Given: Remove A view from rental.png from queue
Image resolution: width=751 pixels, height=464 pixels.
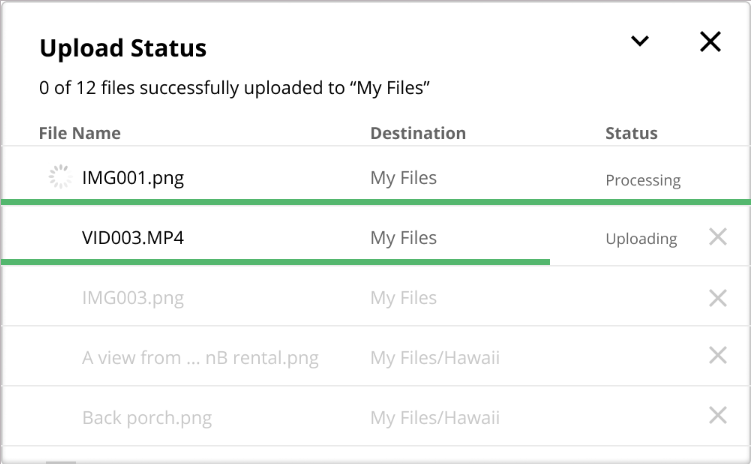Looking at the screenshot, I should coord(717,356).
